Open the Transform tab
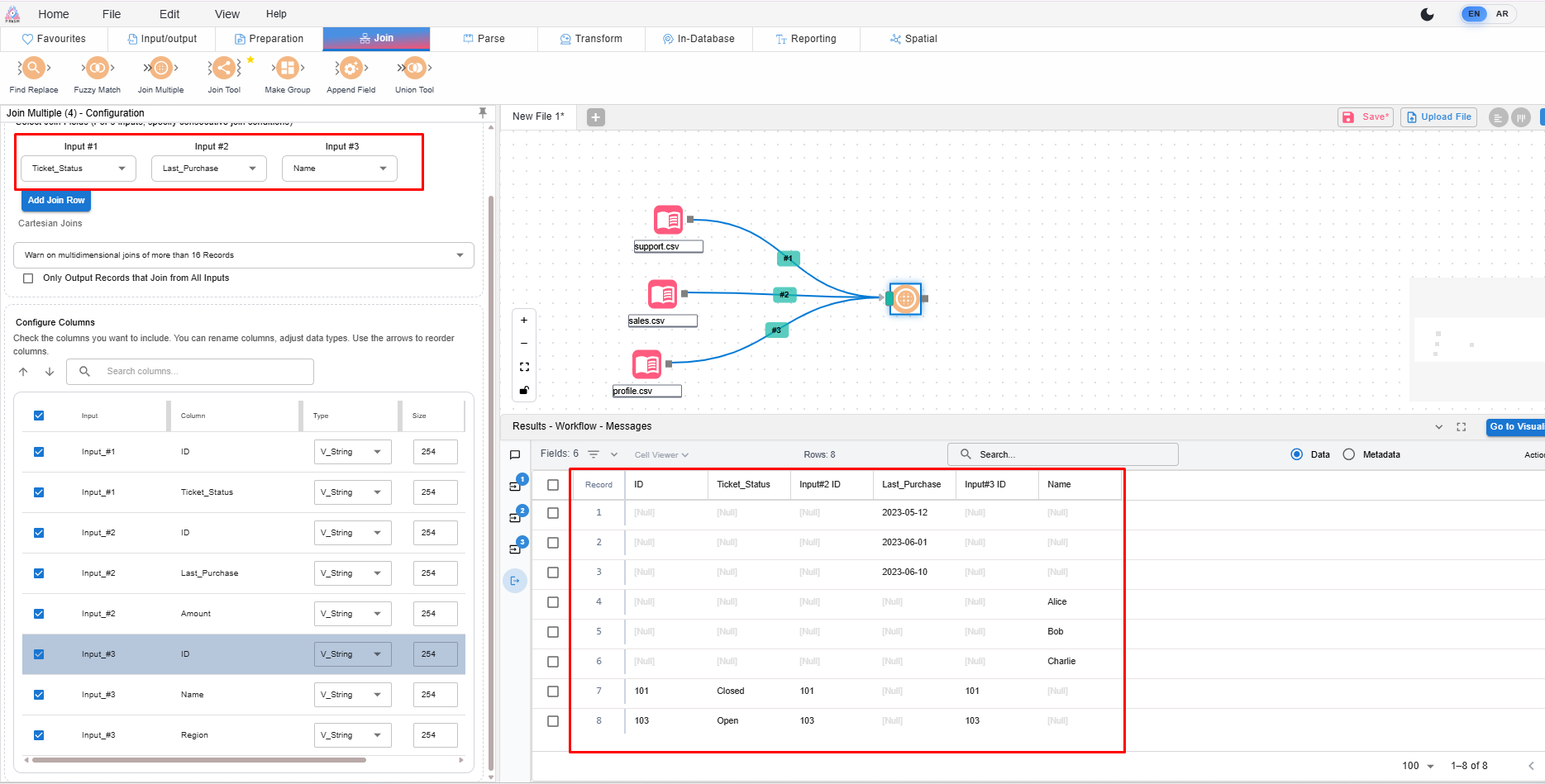1545x784 pixels. (x=591, y=39)
